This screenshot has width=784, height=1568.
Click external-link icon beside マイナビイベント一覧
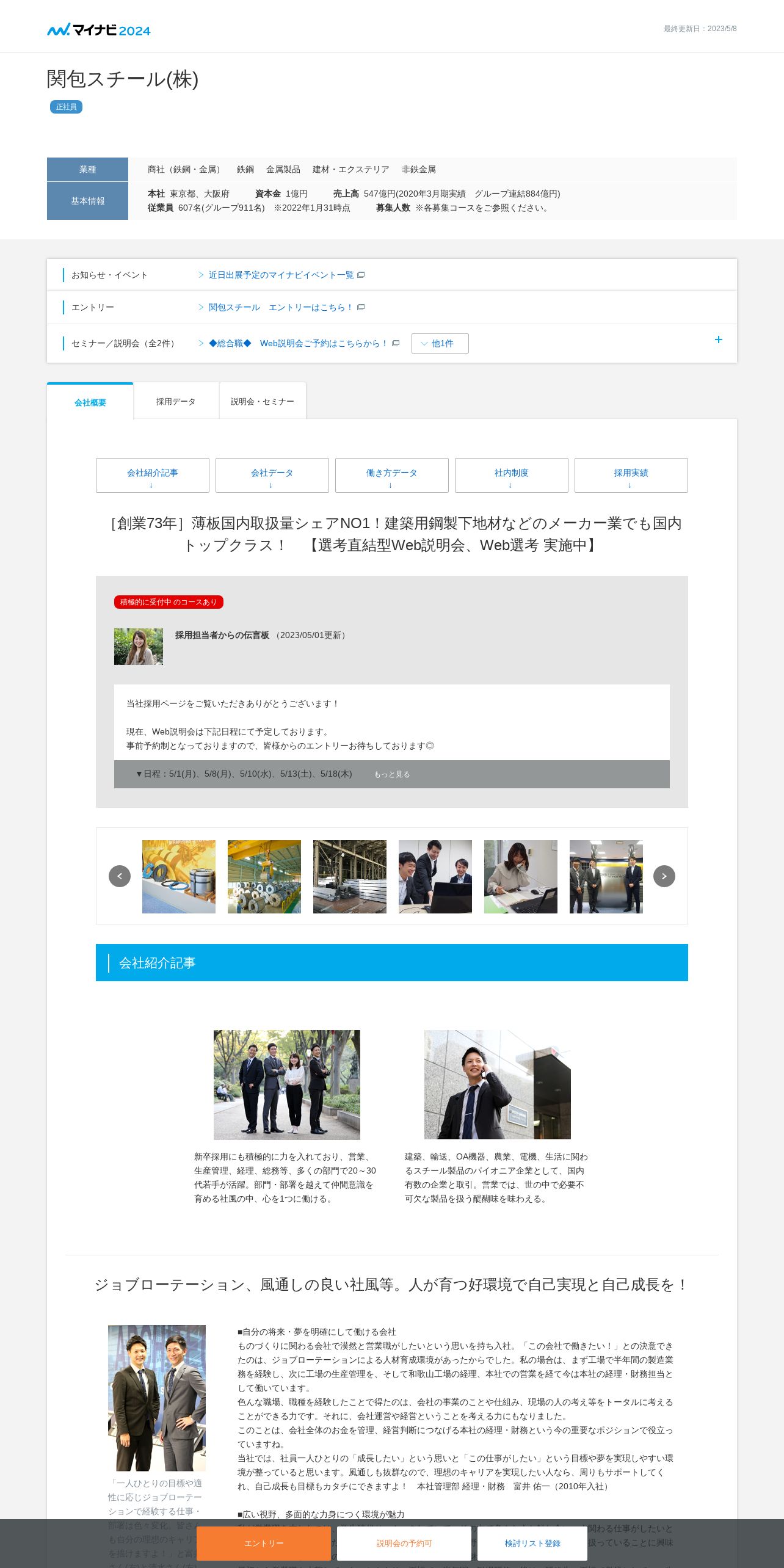point(361,275)
